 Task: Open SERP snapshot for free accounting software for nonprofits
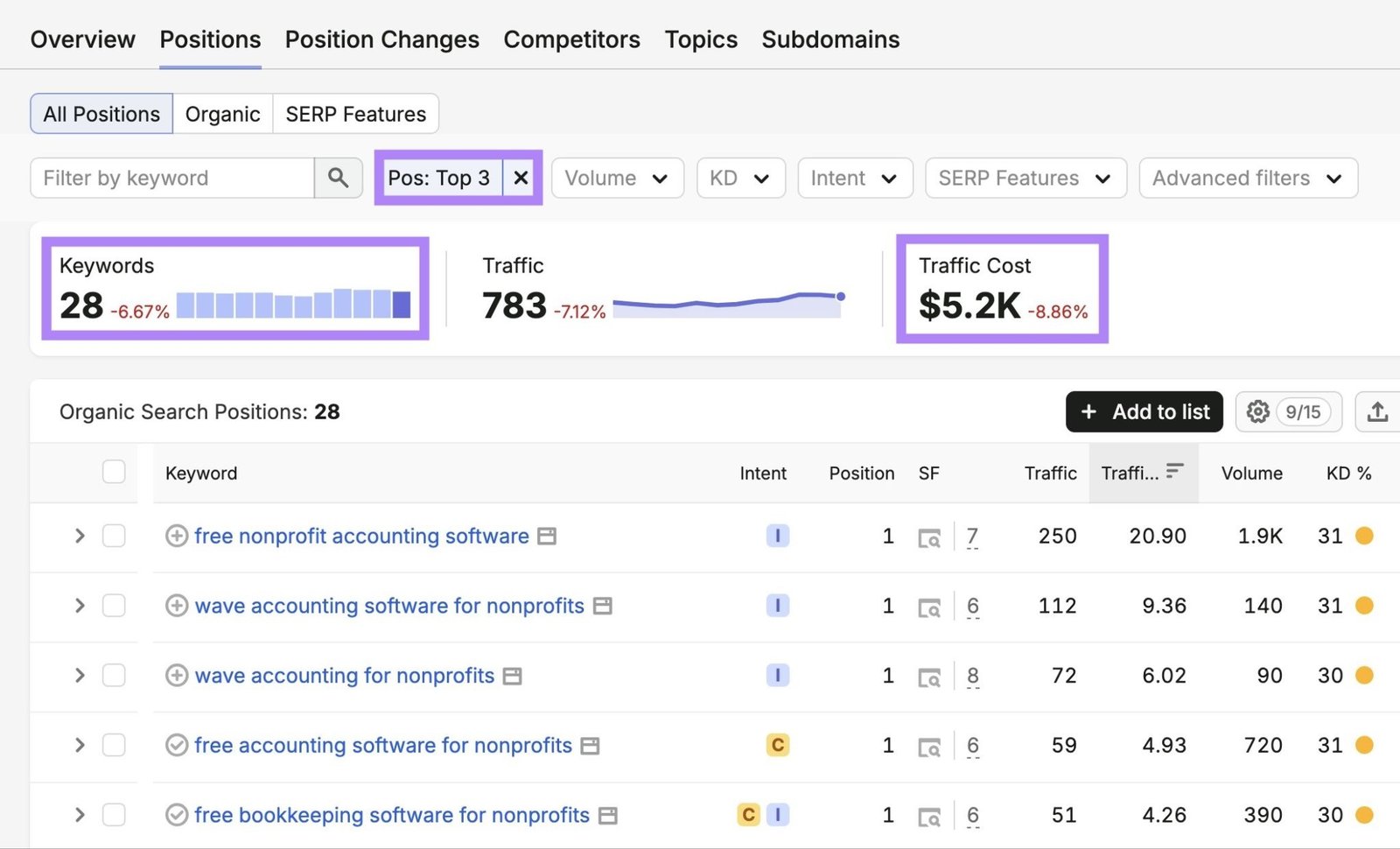tap(591, 746)
